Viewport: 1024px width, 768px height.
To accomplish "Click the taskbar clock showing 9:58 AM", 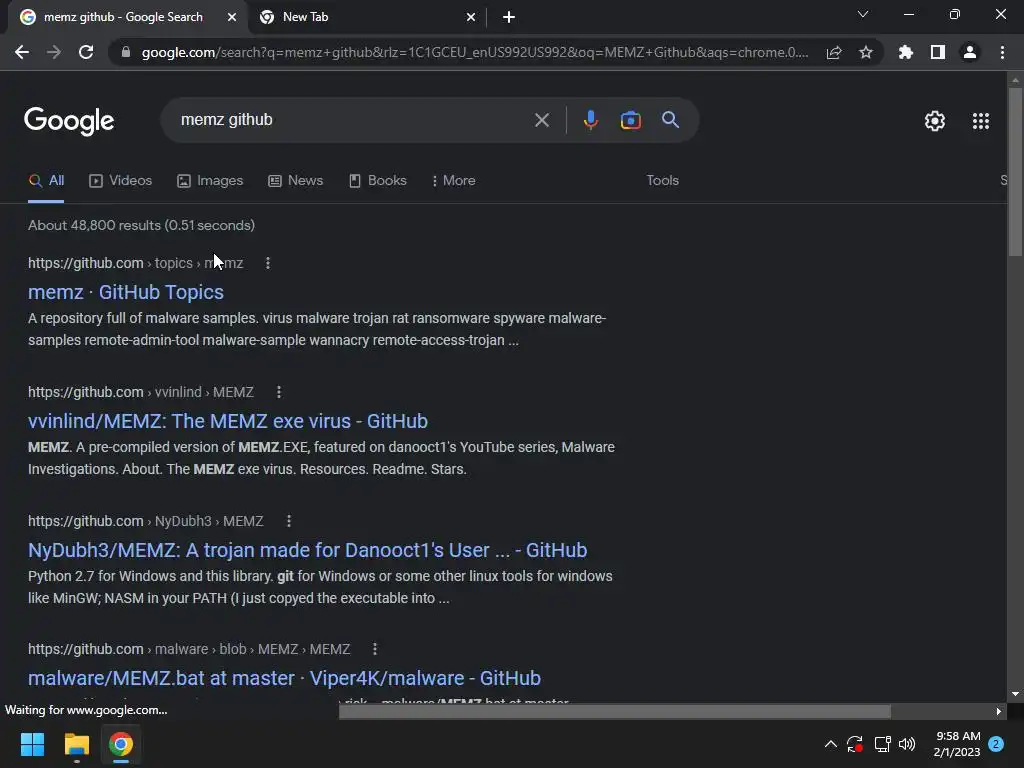I will [x=957, y=744].
